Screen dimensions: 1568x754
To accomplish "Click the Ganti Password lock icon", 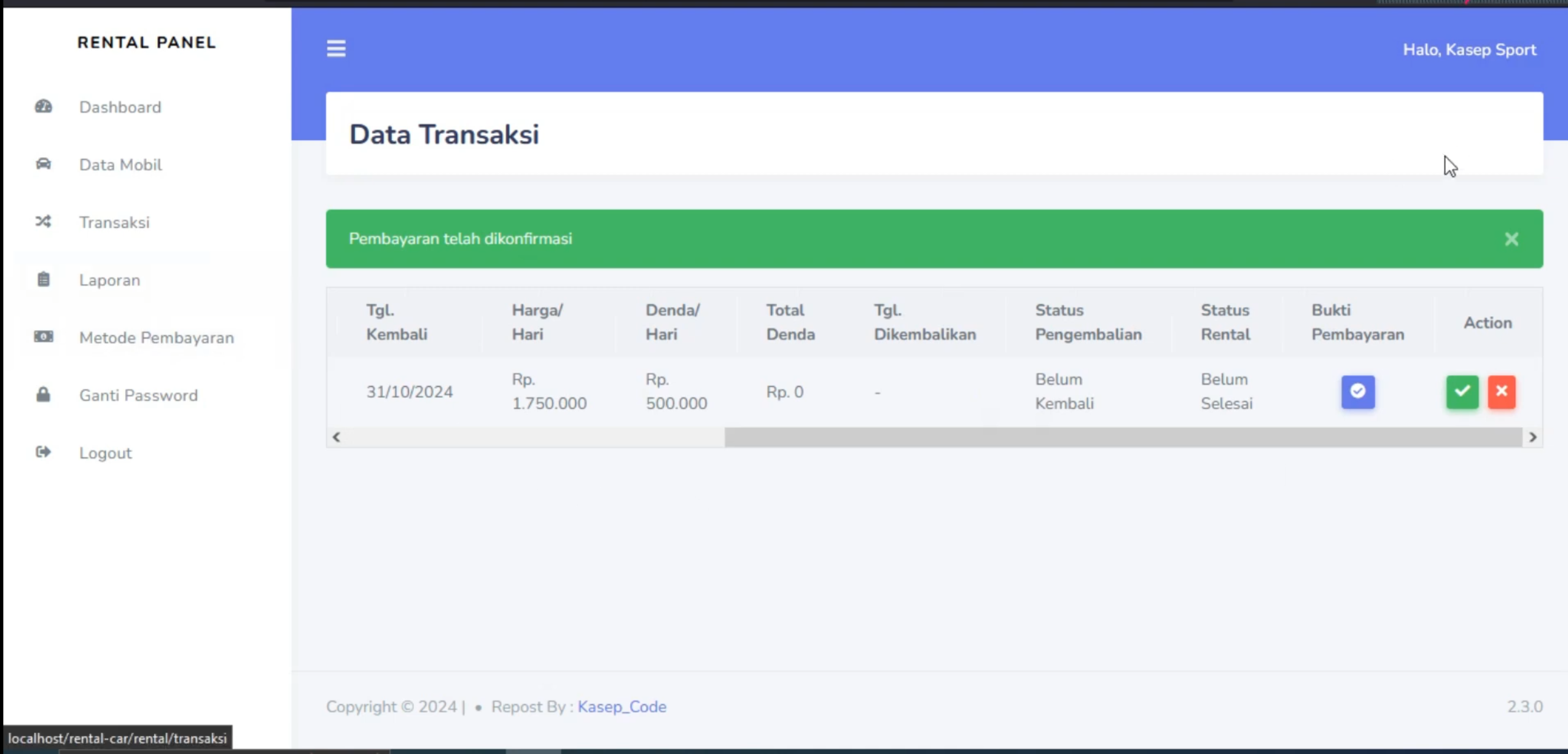I will tap(44, 394).
